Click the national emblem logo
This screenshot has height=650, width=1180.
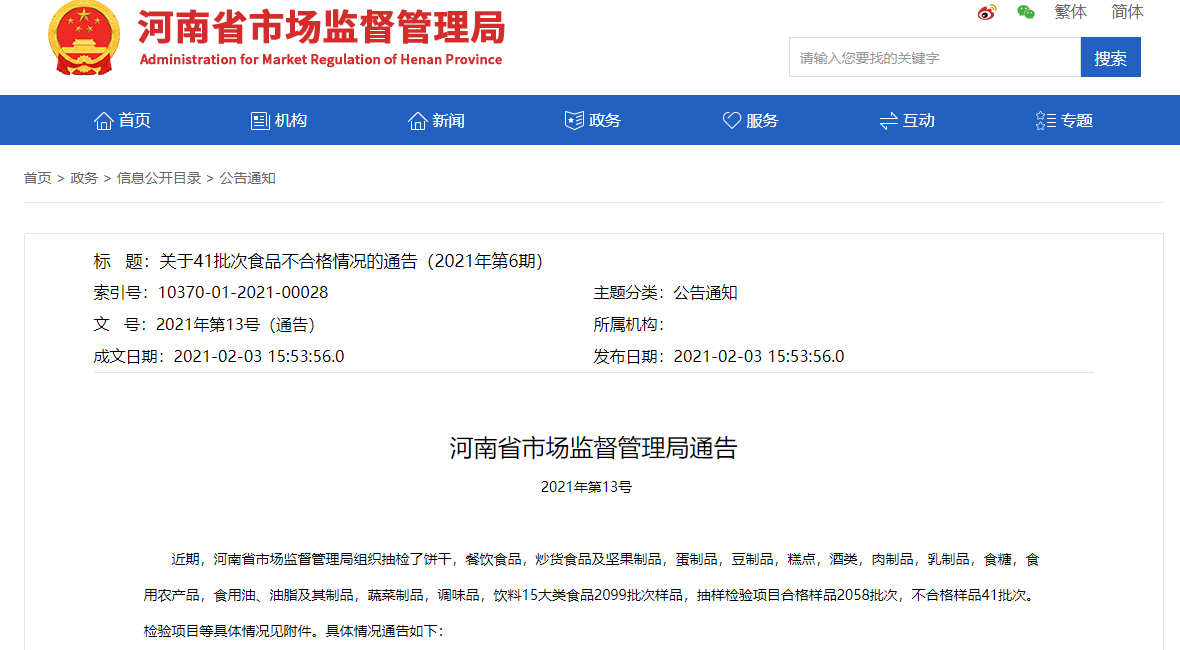[x=84, y=39]
